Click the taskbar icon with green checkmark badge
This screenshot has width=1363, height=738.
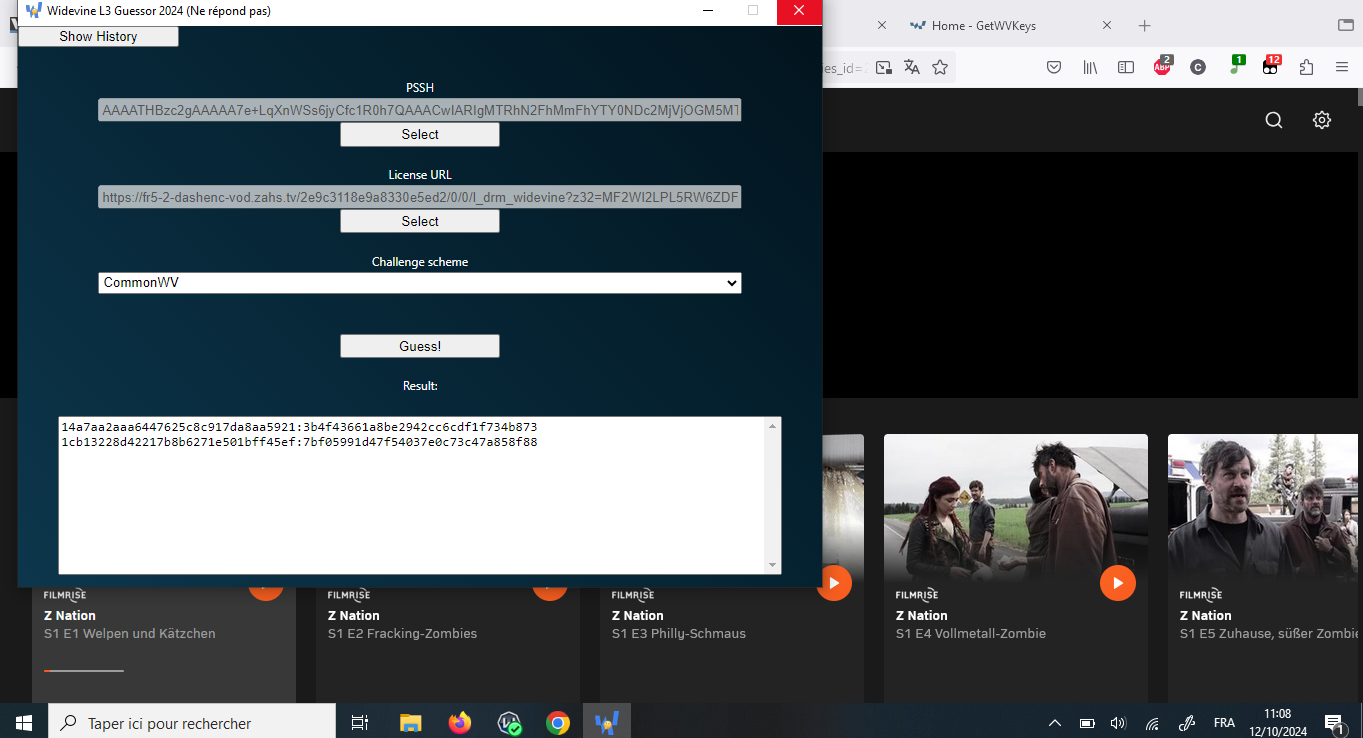[509, 722]
